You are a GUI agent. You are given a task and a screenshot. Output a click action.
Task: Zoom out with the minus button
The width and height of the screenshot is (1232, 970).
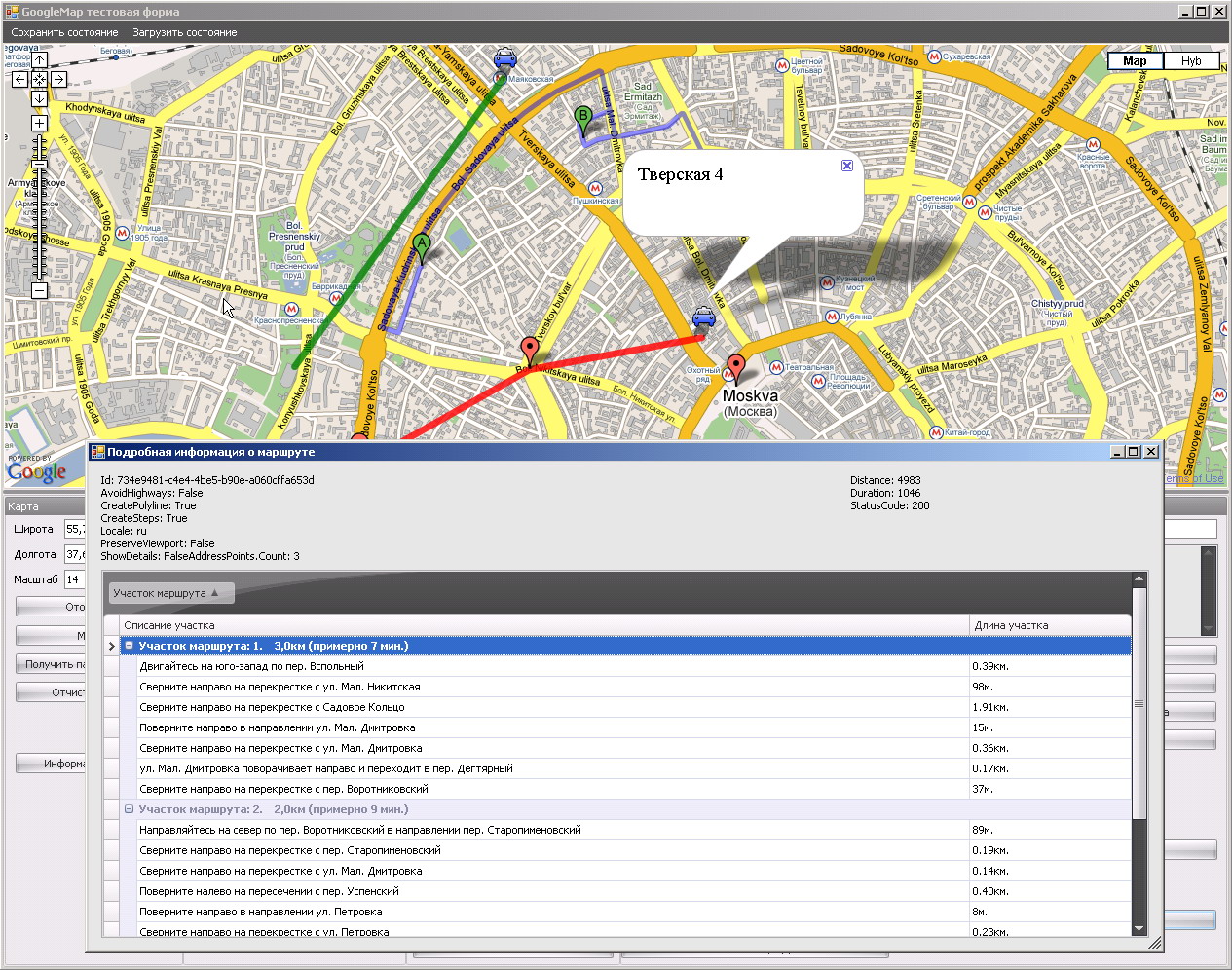(39, 290)
